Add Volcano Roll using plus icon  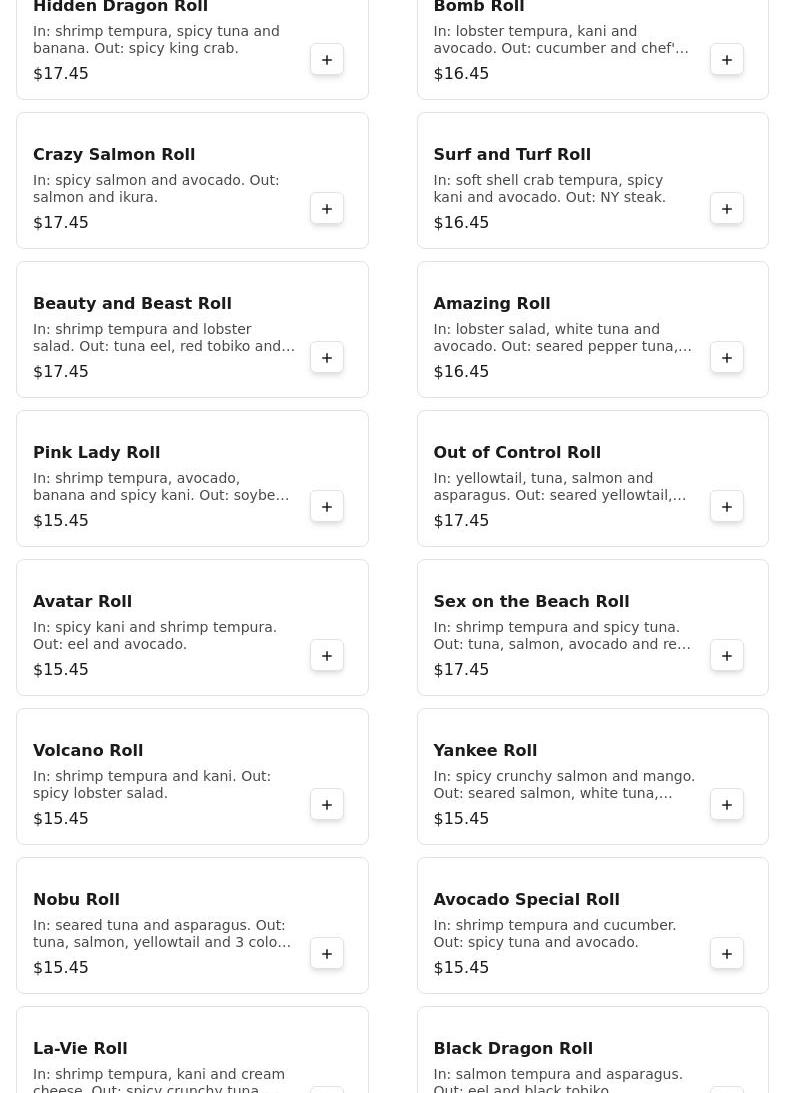(327, 805)
